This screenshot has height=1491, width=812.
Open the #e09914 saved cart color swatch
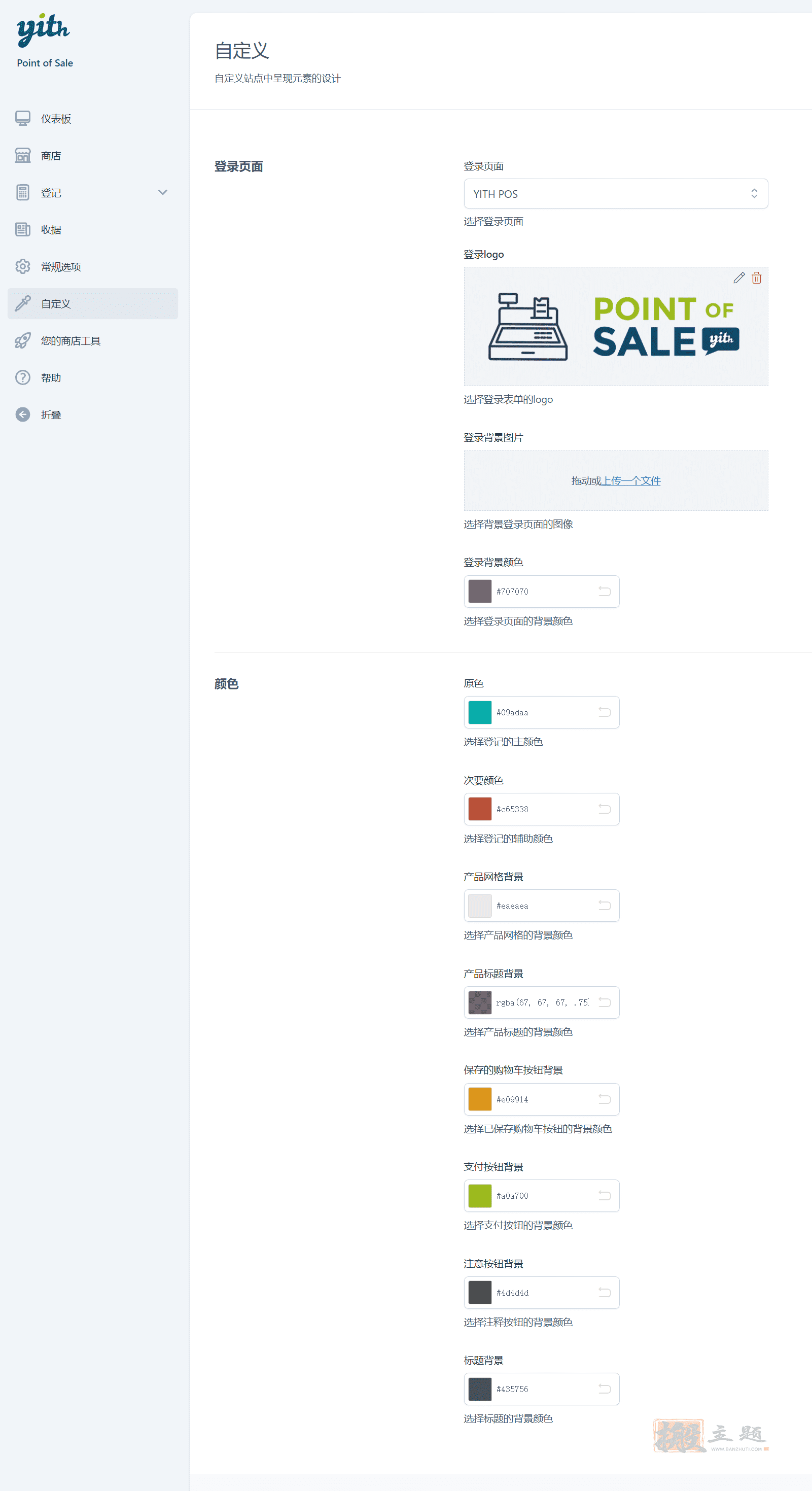[x=480, y=1099]
